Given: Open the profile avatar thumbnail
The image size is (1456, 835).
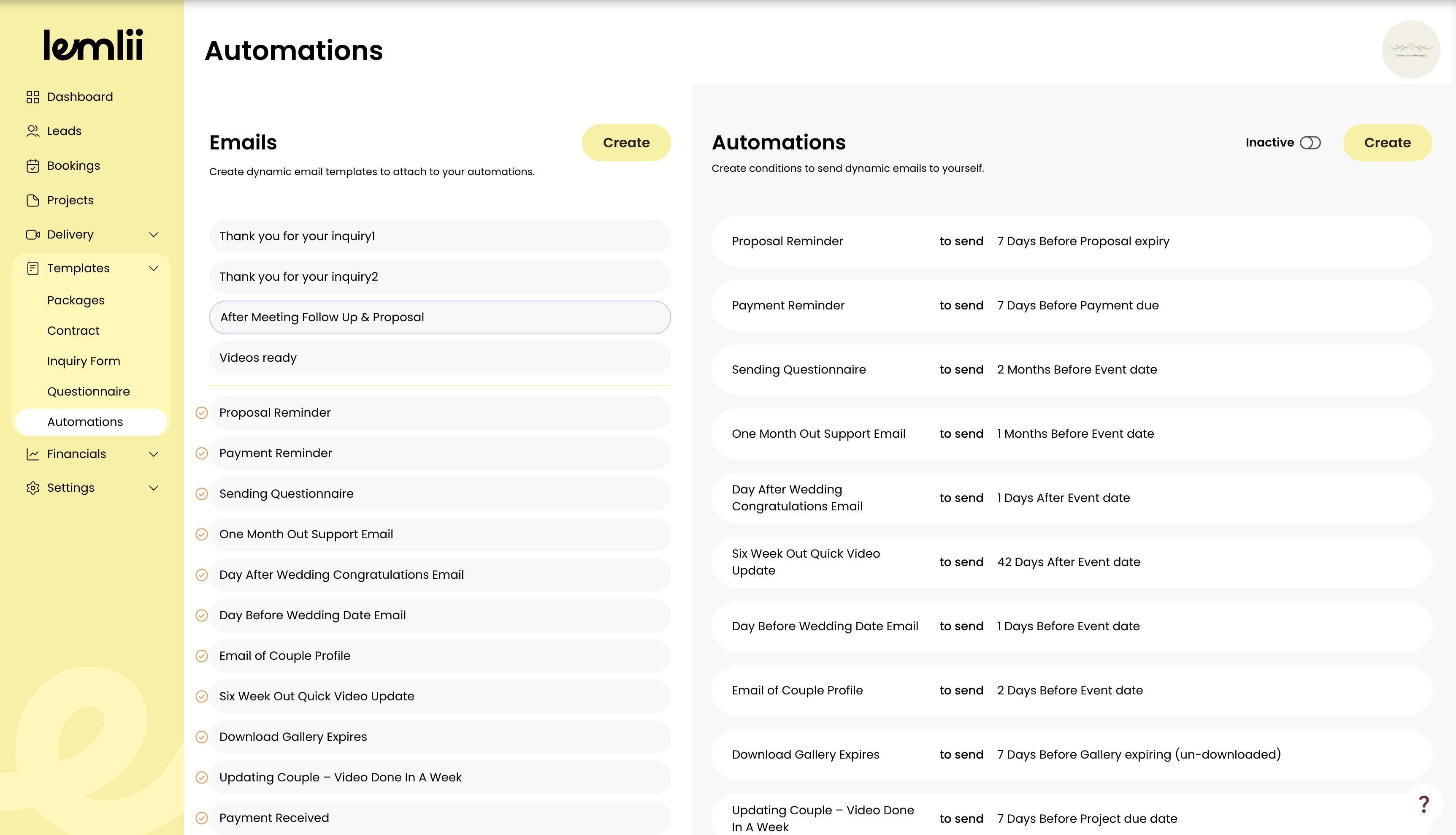Looking at the screenshot, I should [1411, 50].
